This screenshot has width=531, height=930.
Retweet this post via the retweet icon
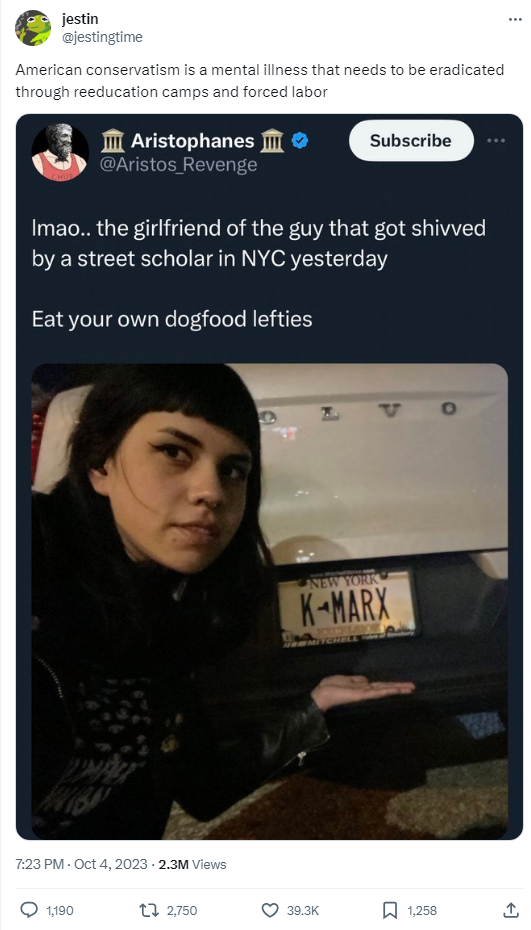tap(146, 909)
